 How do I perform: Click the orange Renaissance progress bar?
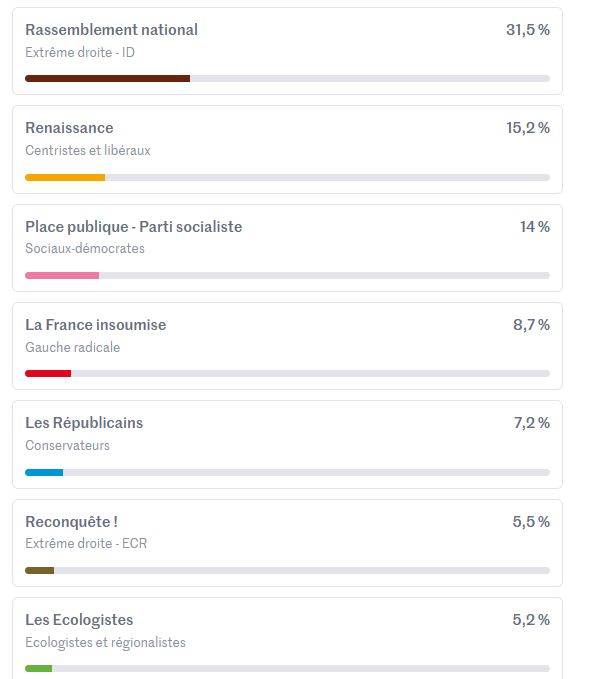[x=65, y=177]
